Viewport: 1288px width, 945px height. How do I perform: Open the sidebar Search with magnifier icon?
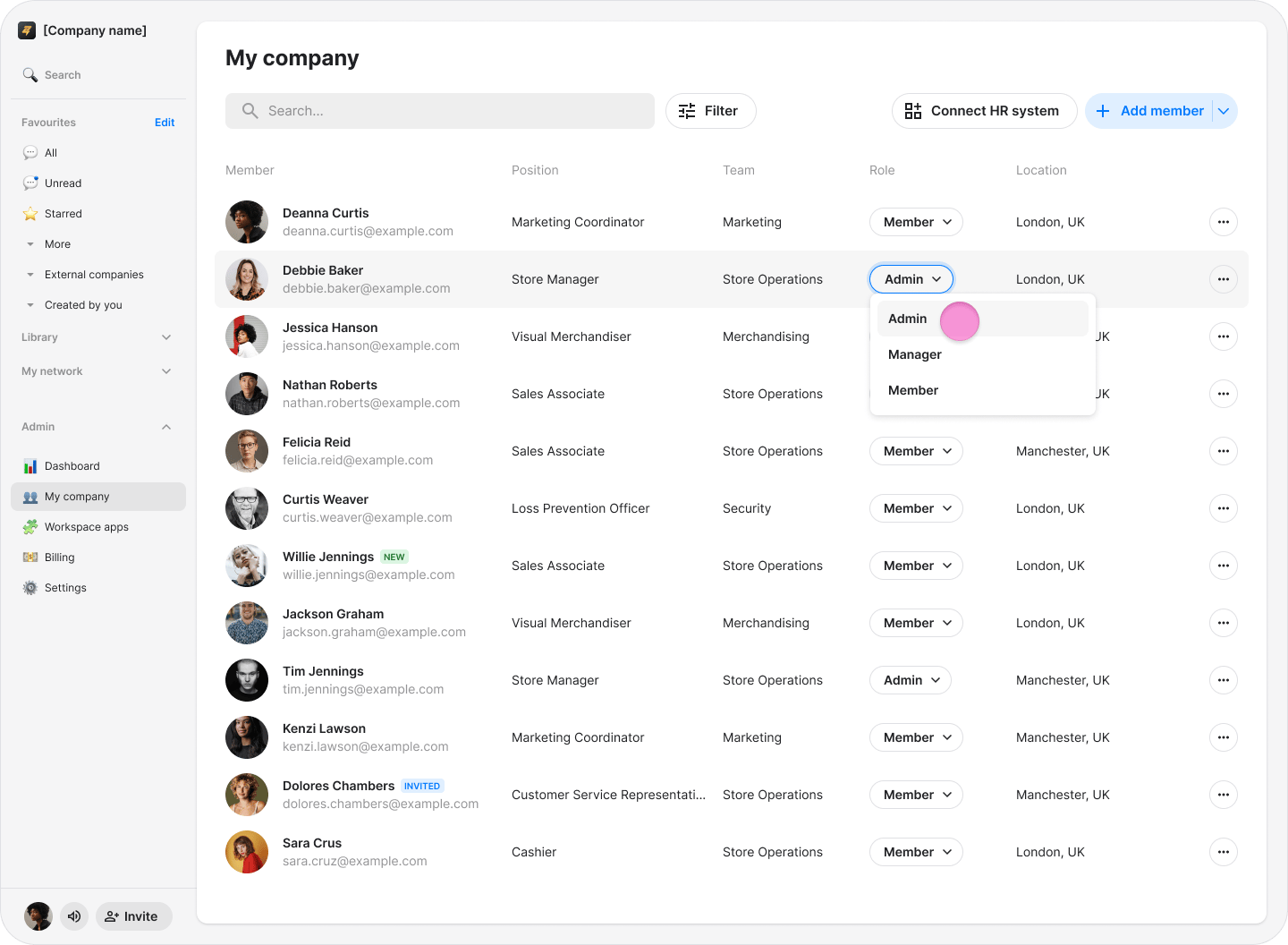click(x=52, y=75)
